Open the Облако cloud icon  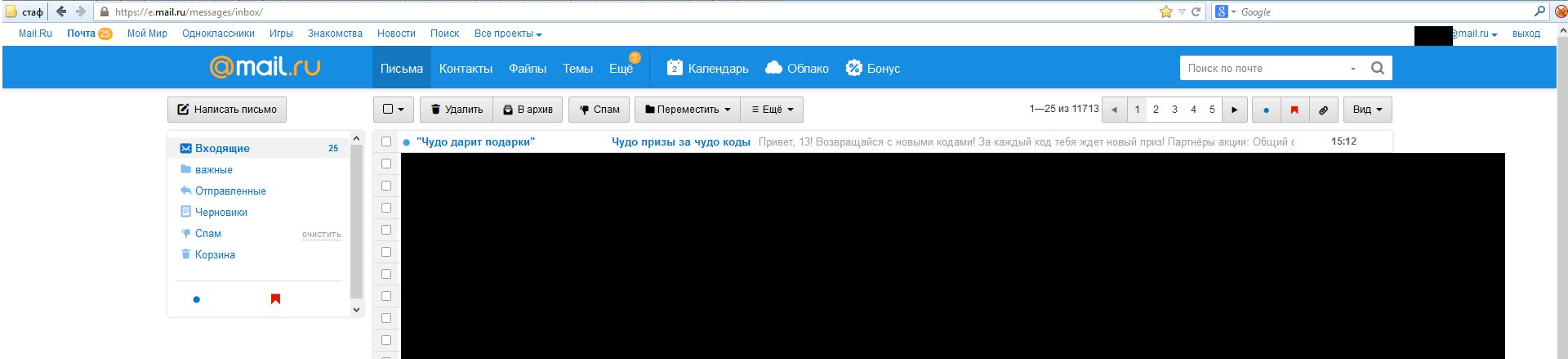773,68
